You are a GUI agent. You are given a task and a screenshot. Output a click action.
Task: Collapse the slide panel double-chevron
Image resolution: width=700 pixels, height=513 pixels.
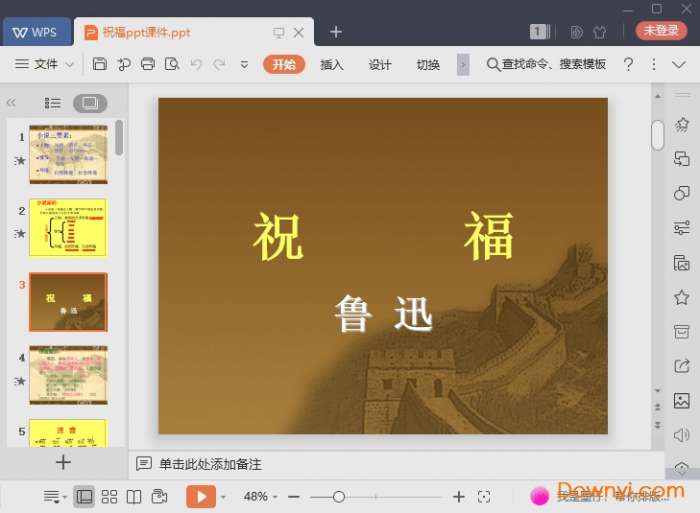11,103
